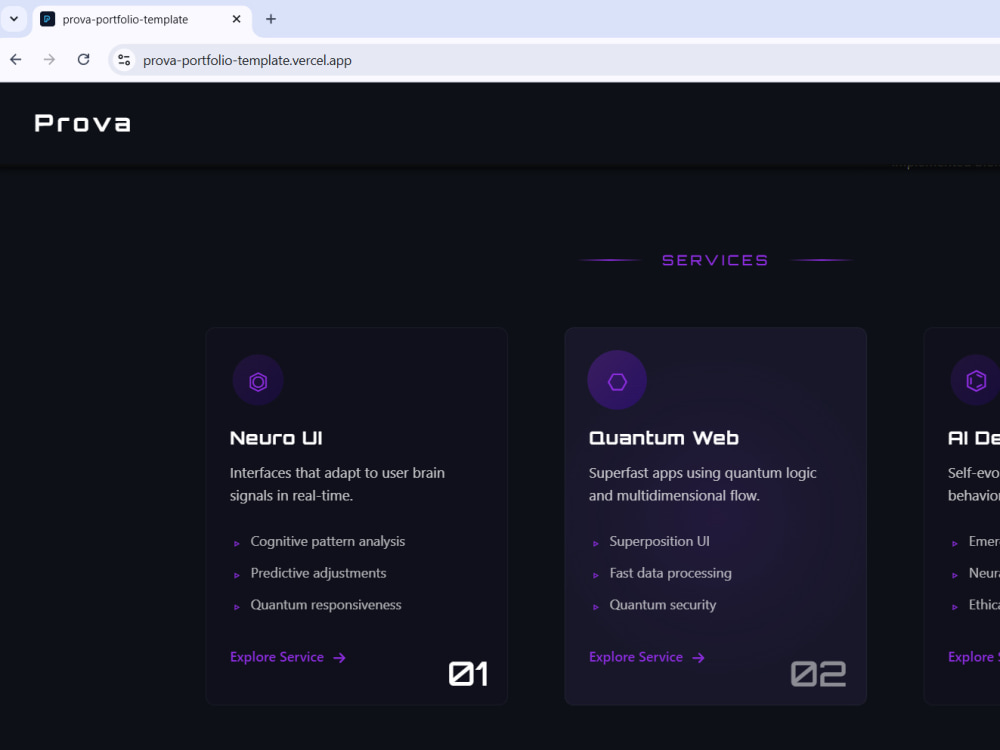Image resolution: width=1000 pixels, height=750 pixels.
Task: Click the browser forward arrow
Action: point(49,60)
